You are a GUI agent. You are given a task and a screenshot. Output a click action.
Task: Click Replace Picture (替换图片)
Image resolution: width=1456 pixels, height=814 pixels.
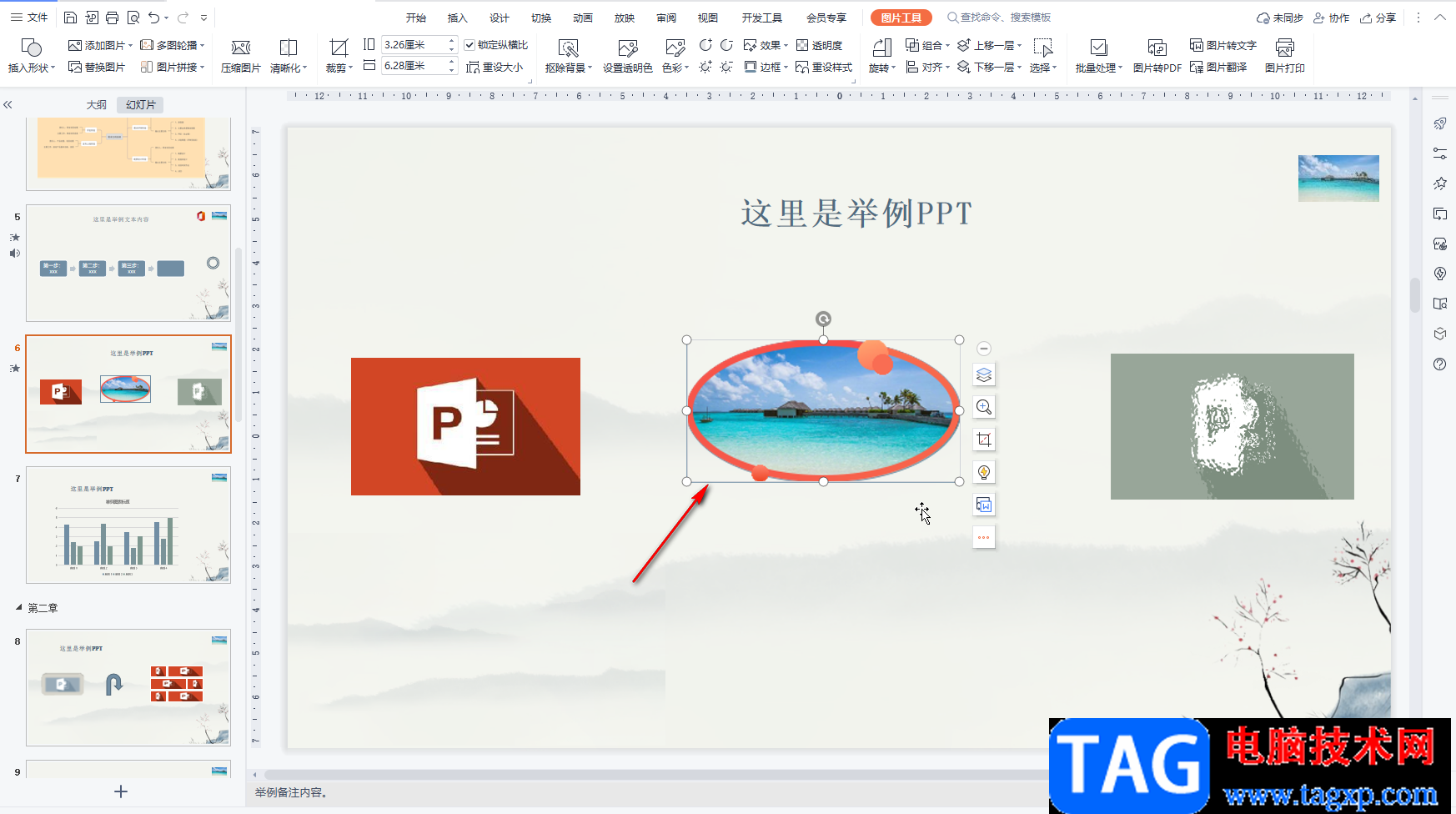[x=97, y=68]
